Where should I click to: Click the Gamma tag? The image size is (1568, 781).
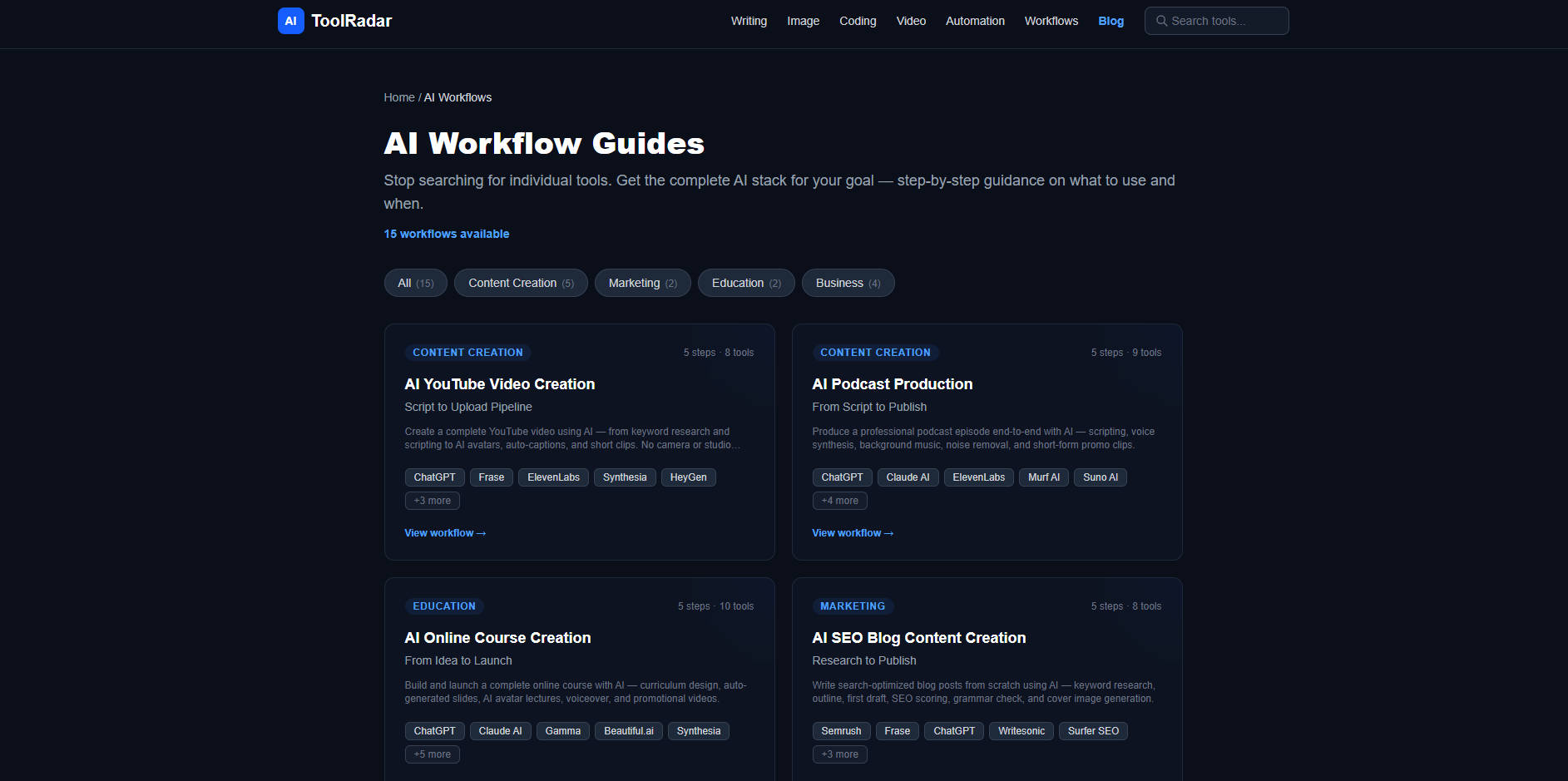click(562, 731)
